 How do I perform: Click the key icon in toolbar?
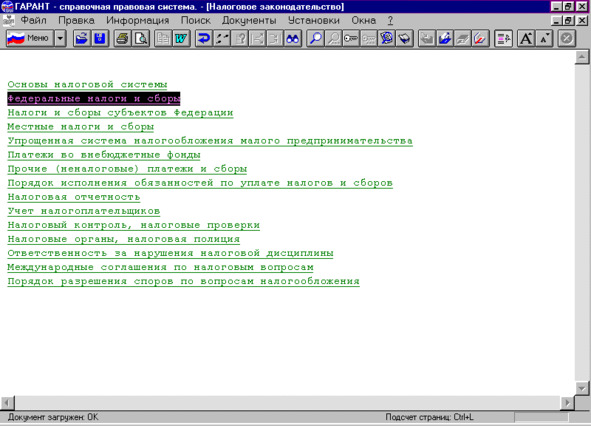coord(351,38)
